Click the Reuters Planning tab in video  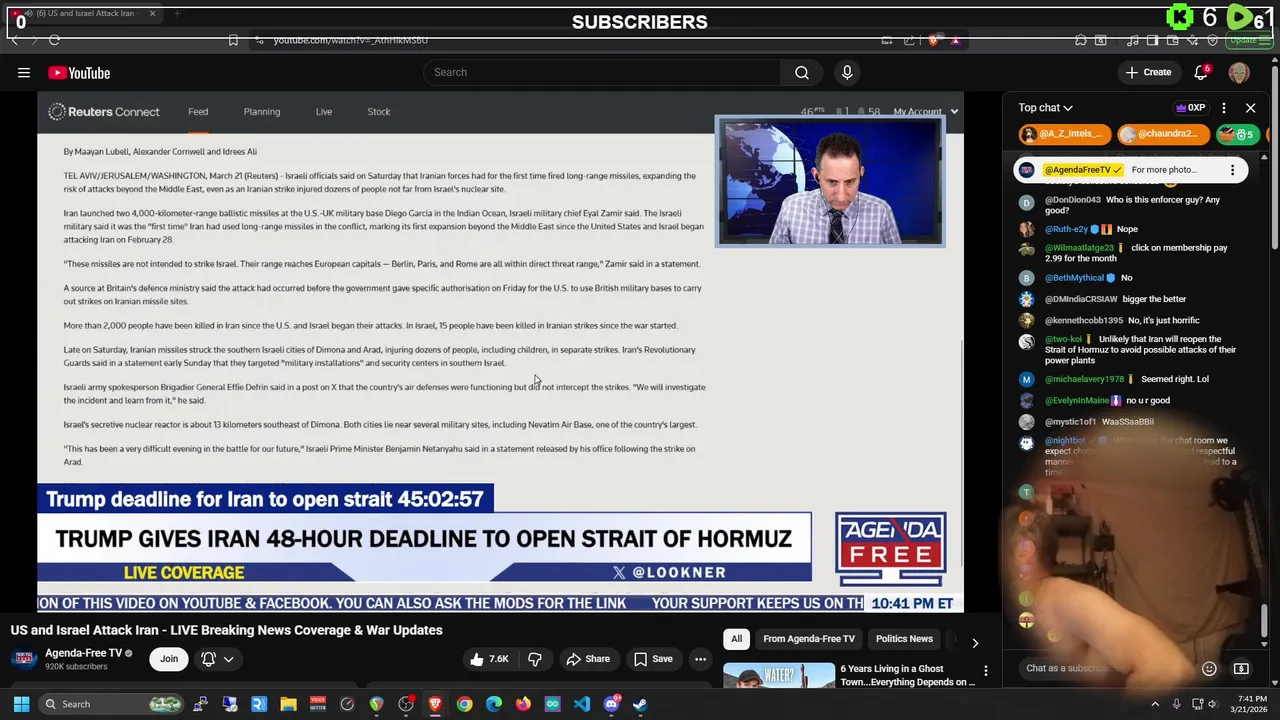262,112
